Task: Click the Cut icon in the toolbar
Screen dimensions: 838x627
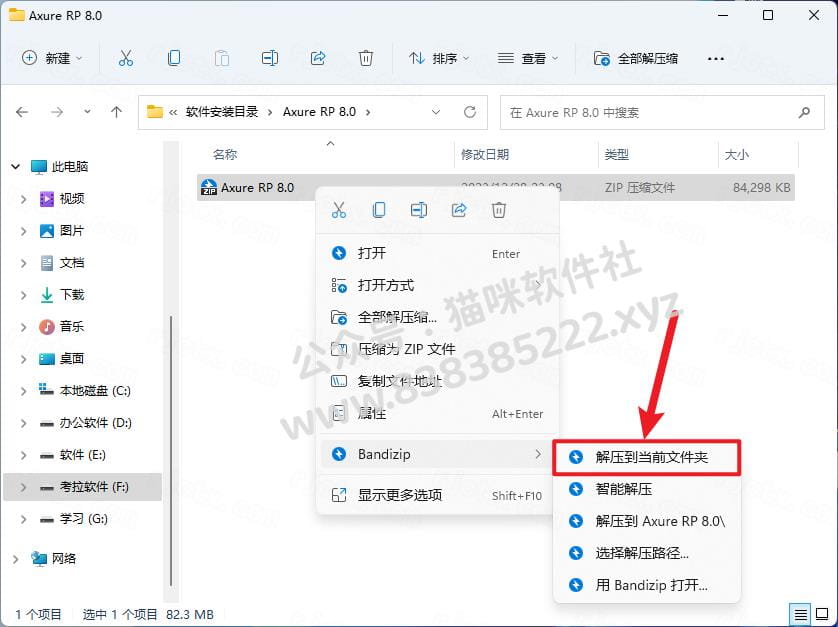Action: (x=126, y=58)
